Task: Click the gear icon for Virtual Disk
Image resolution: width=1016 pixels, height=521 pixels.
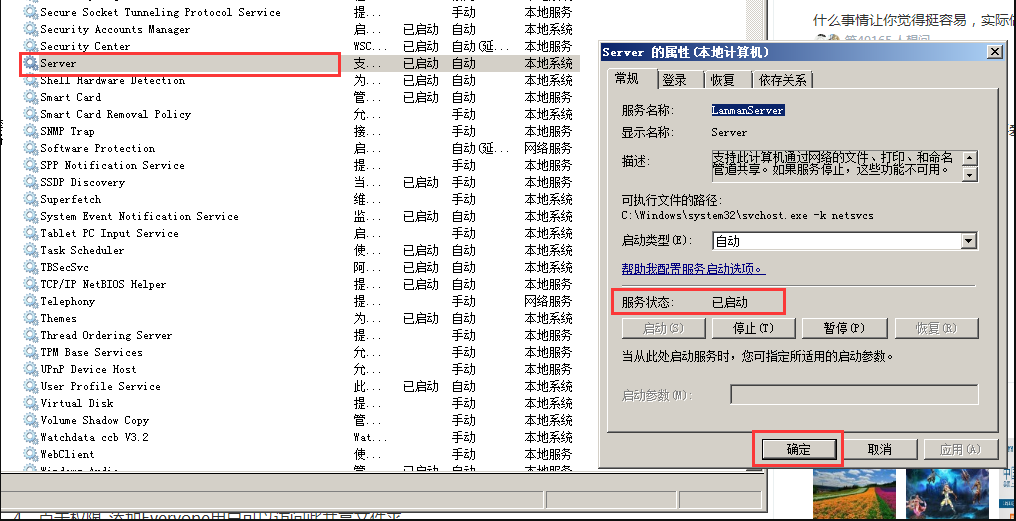Action: (30, 404)
